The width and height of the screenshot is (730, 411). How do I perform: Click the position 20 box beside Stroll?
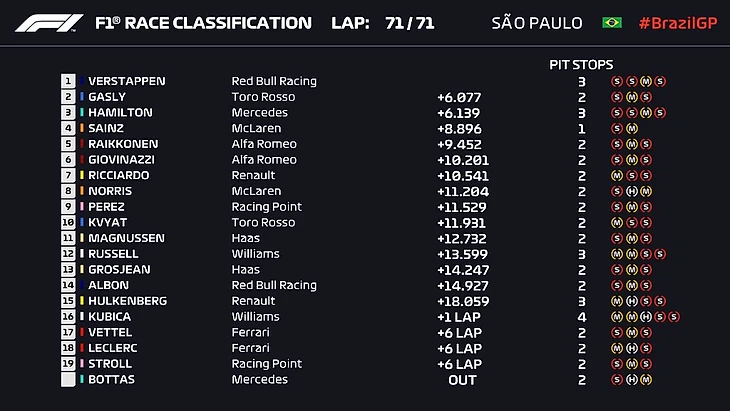(68, 364)
